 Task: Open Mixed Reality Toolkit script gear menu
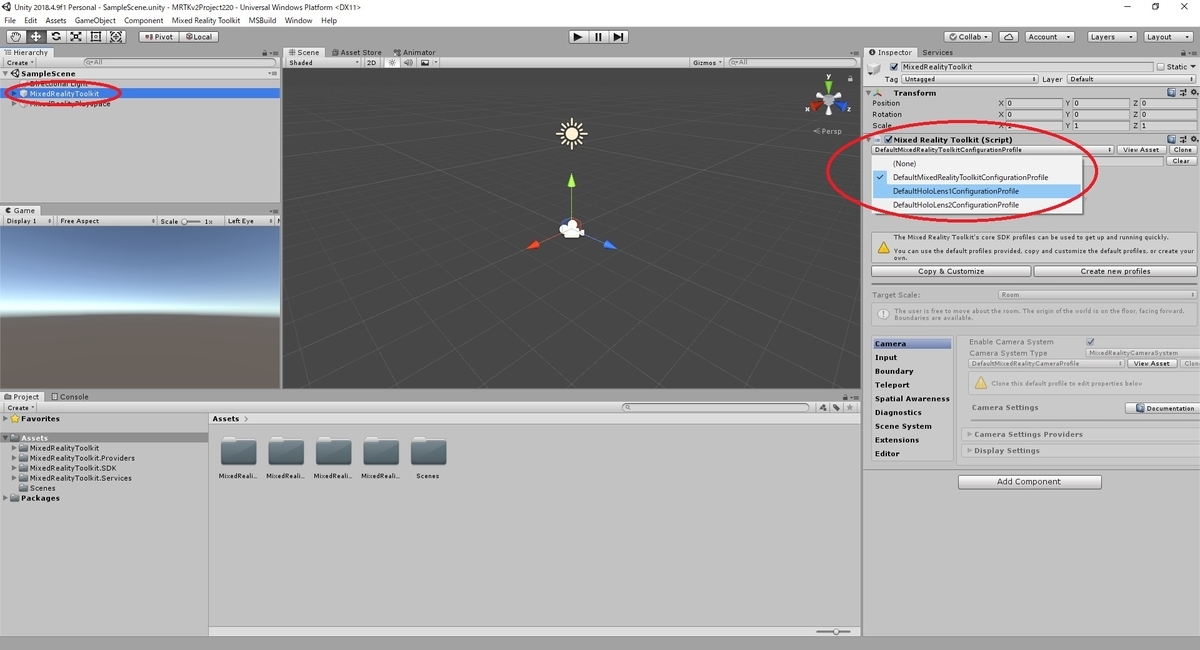(1192, 140)
